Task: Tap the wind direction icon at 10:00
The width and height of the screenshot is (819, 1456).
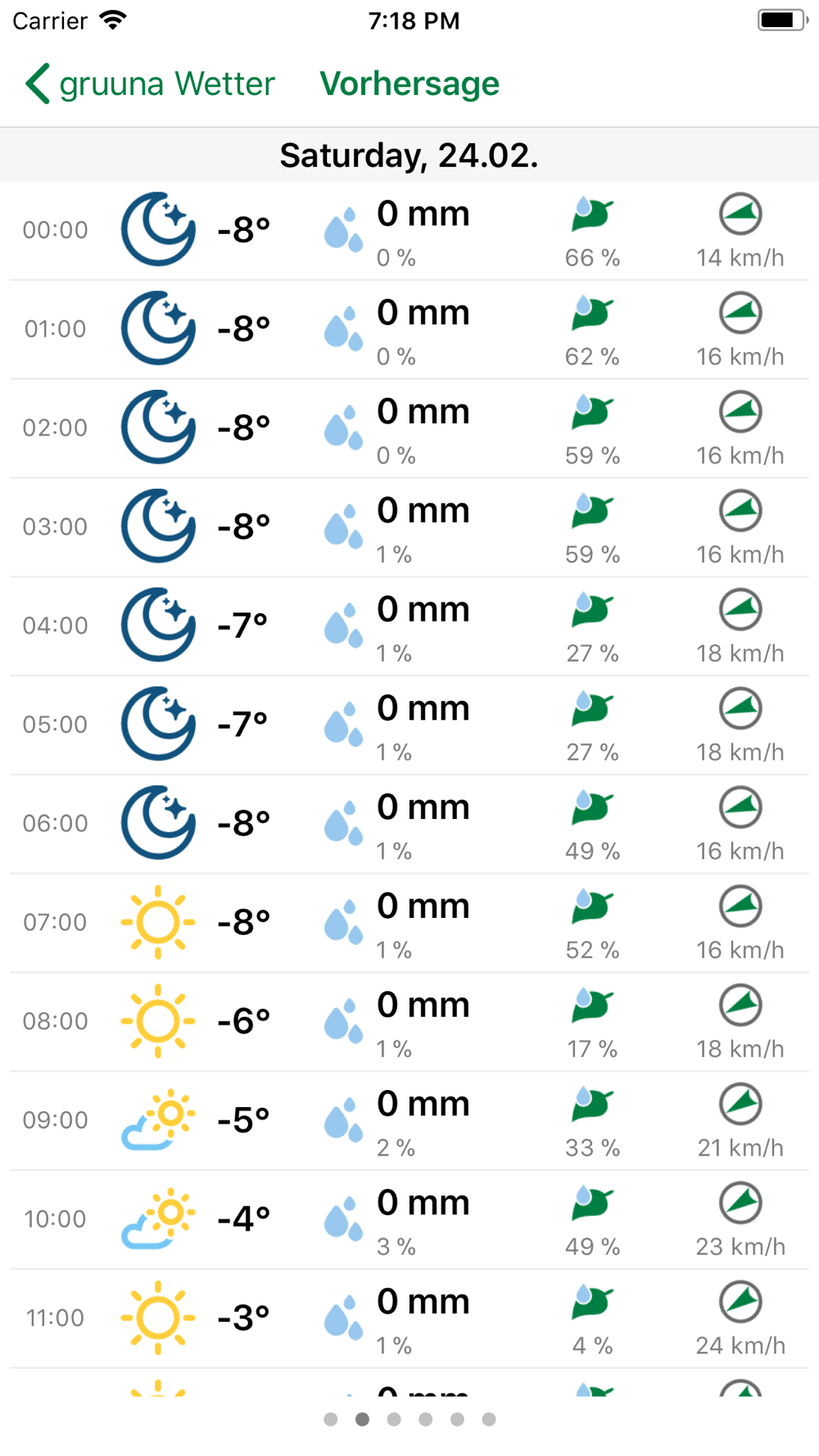Action: 740,1203
